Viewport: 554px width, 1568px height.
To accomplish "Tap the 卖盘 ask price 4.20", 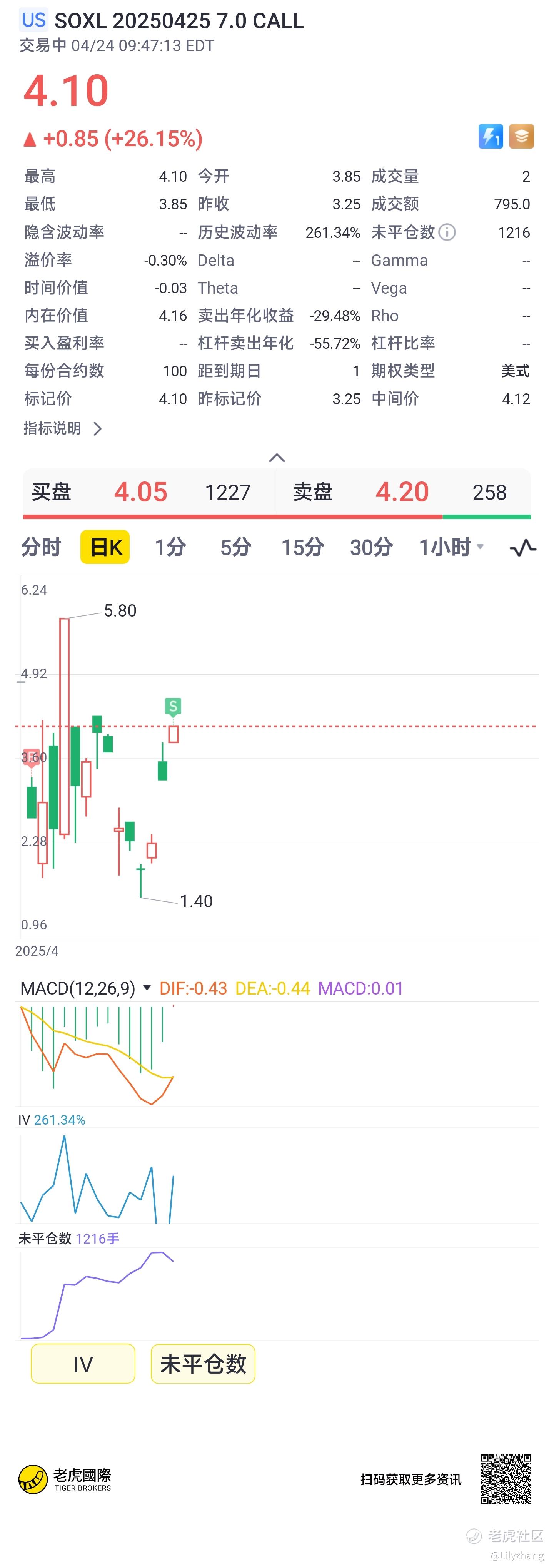I will pyautogui.click(x=402, y=492).
